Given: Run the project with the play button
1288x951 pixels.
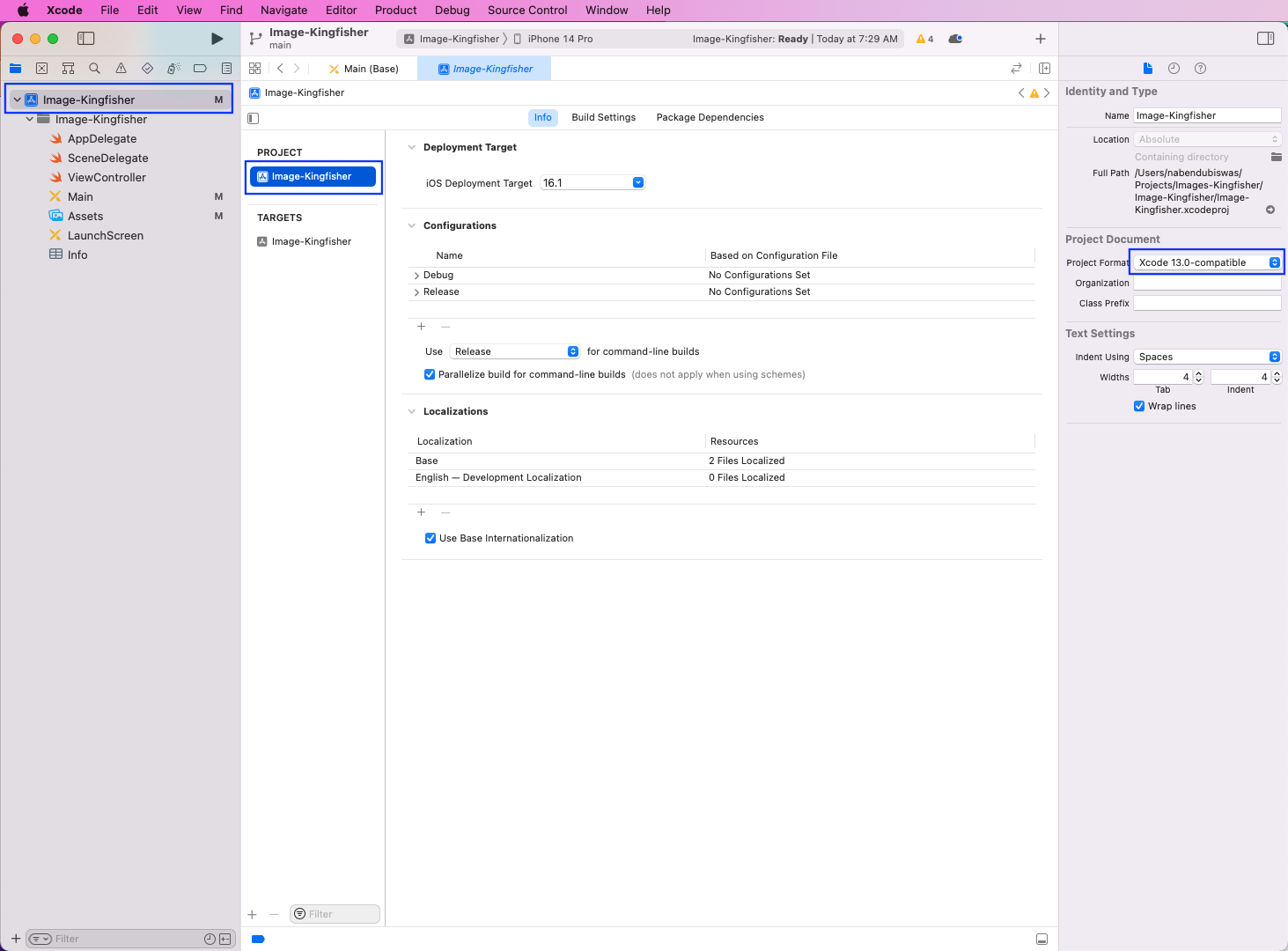Looking at the screenshot, I should click(217, 39).
